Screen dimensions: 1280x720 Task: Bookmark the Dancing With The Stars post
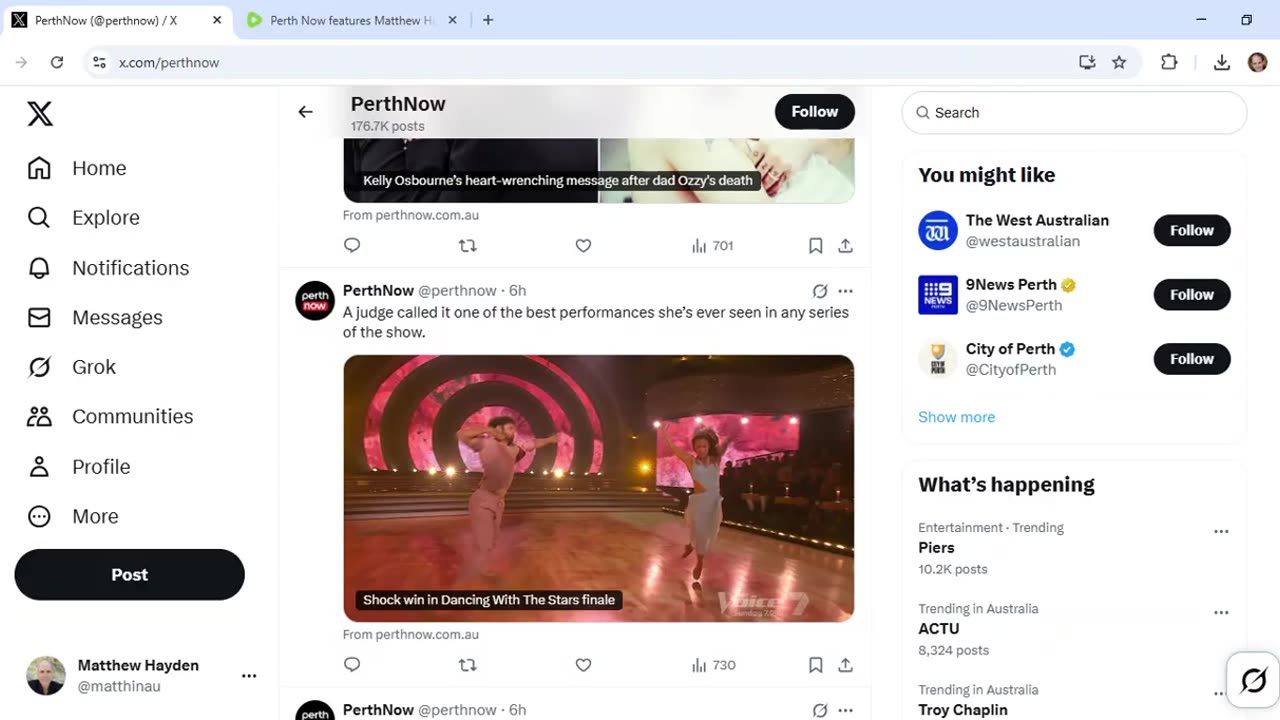click(x=815, y=665)
